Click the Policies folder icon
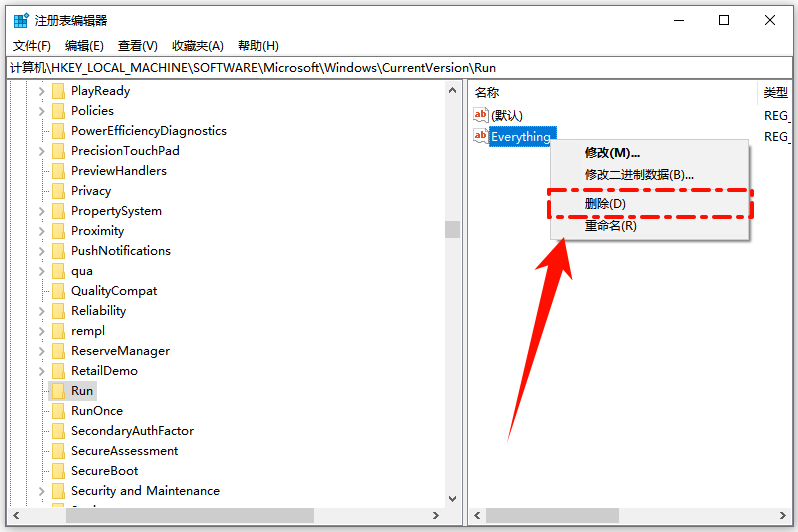 point(59,111)
